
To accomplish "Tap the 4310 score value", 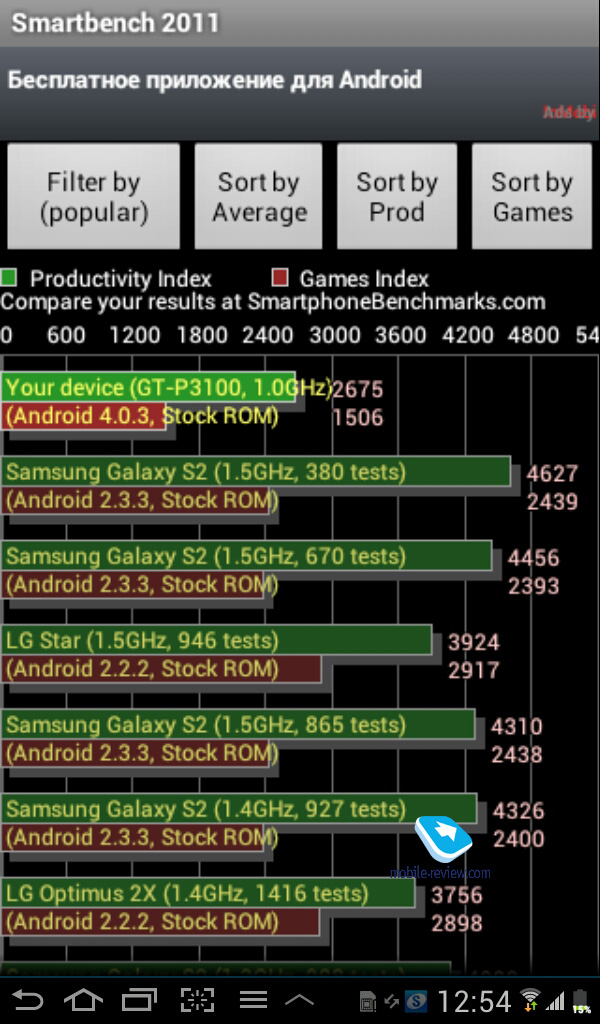I will click(x=517, y=726).
